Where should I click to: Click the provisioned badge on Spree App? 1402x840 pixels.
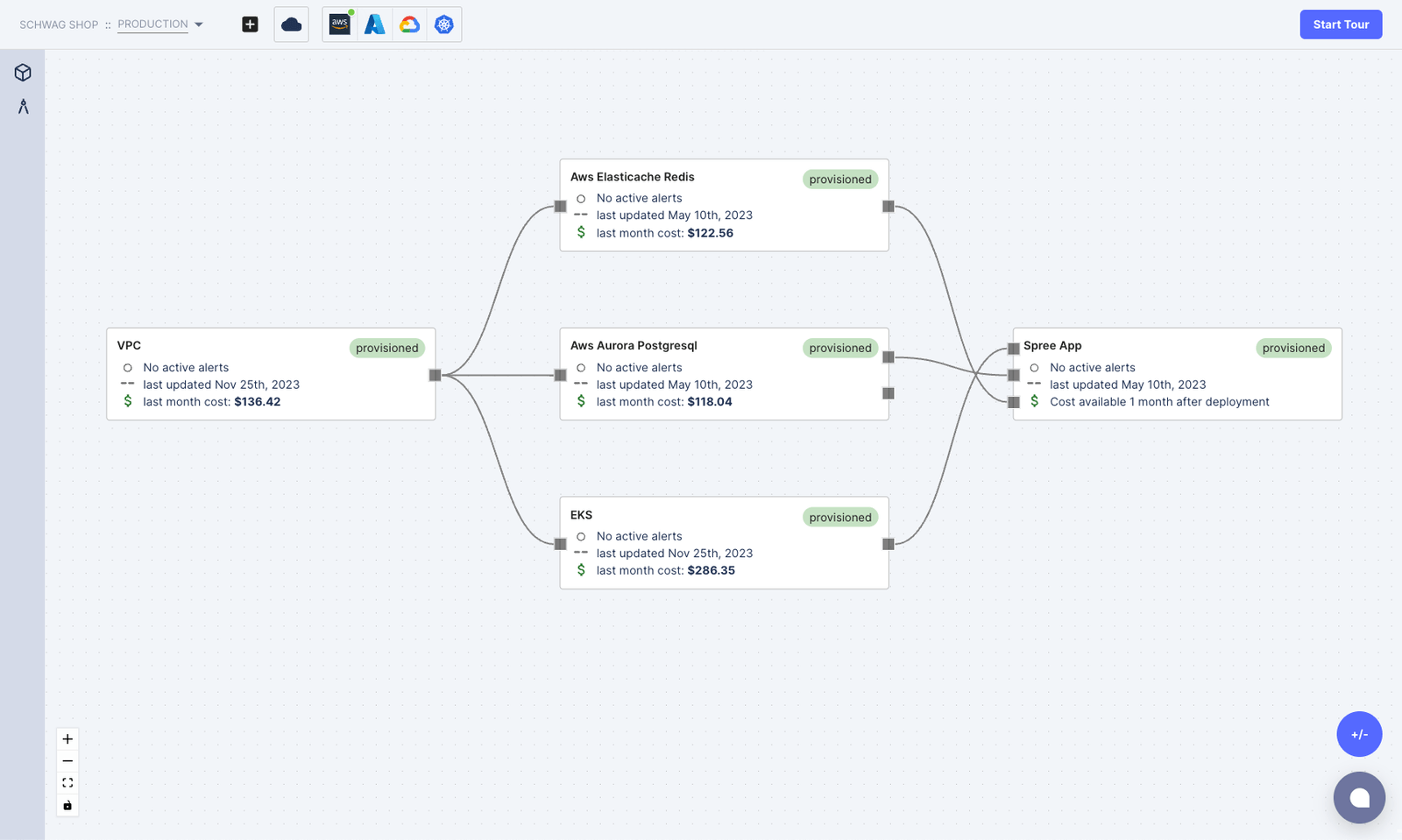tap(1293, 348)
